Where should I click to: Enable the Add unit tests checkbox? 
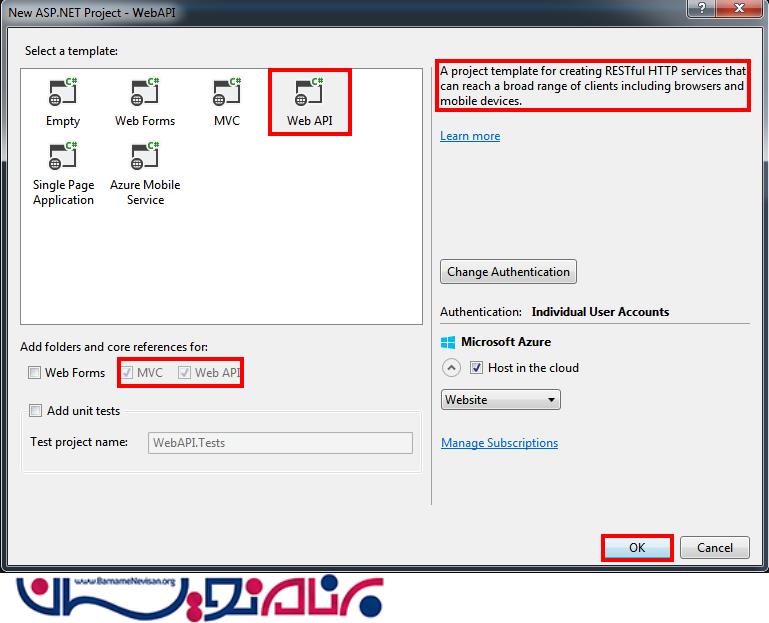[35, 411]
